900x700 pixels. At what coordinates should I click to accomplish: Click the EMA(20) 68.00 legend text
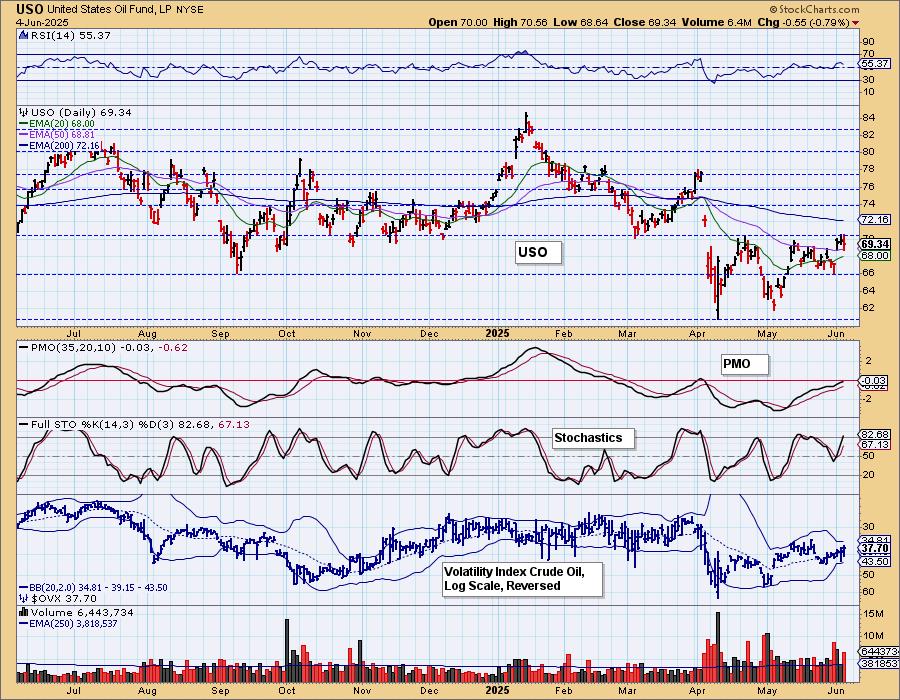click(x=63, y=123)
